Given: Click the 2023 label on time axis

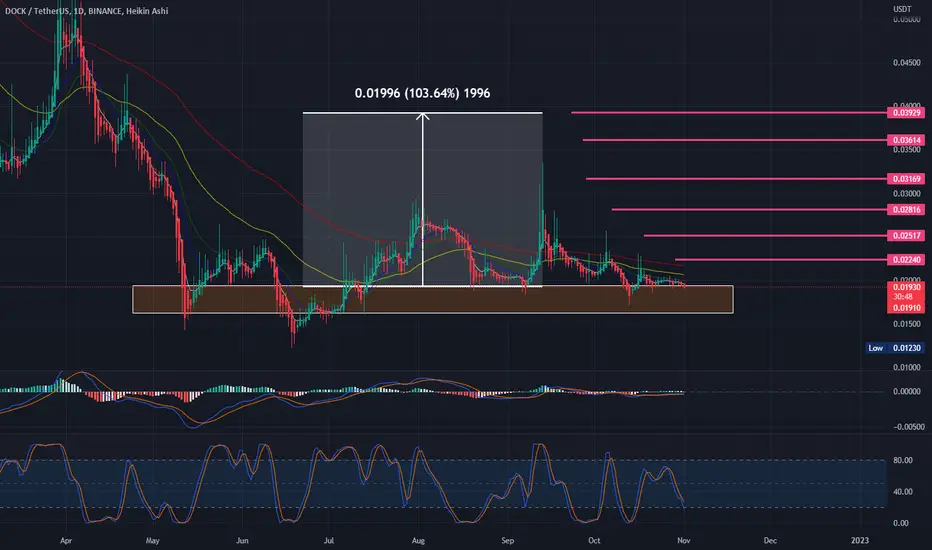Looking at the screenshot, I should (859, 540).
